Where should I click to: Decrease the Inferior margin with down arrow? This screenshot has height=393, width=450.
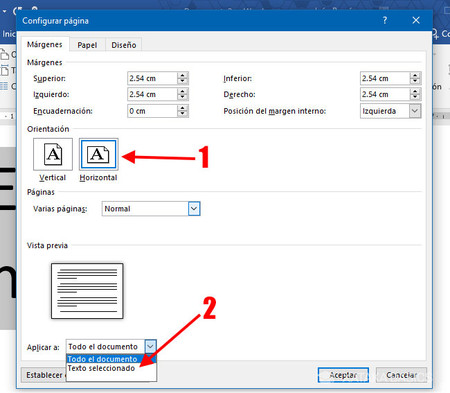pos(415,81)
